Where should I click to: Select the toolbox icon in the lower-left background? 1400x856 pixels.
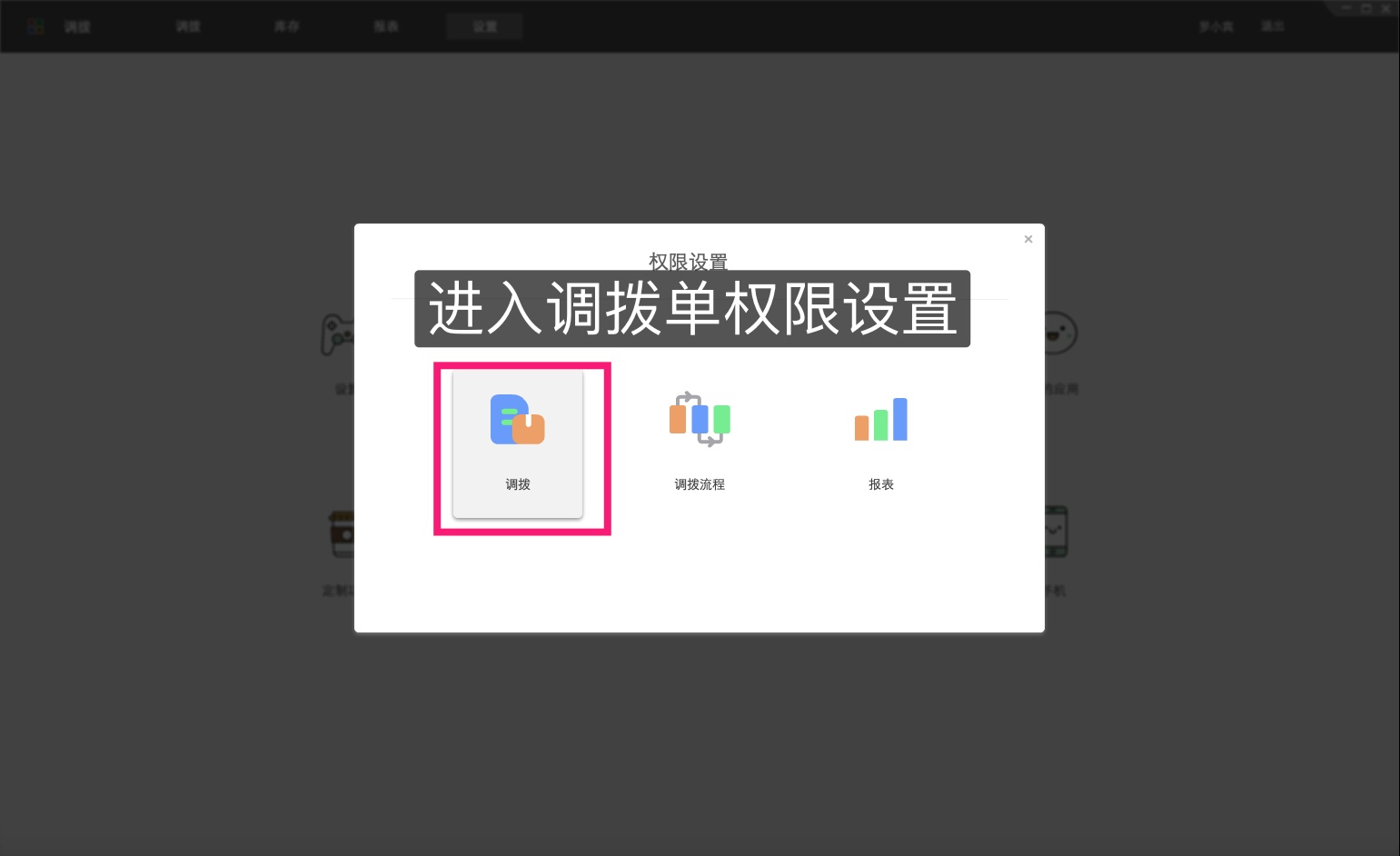[341, 533]
